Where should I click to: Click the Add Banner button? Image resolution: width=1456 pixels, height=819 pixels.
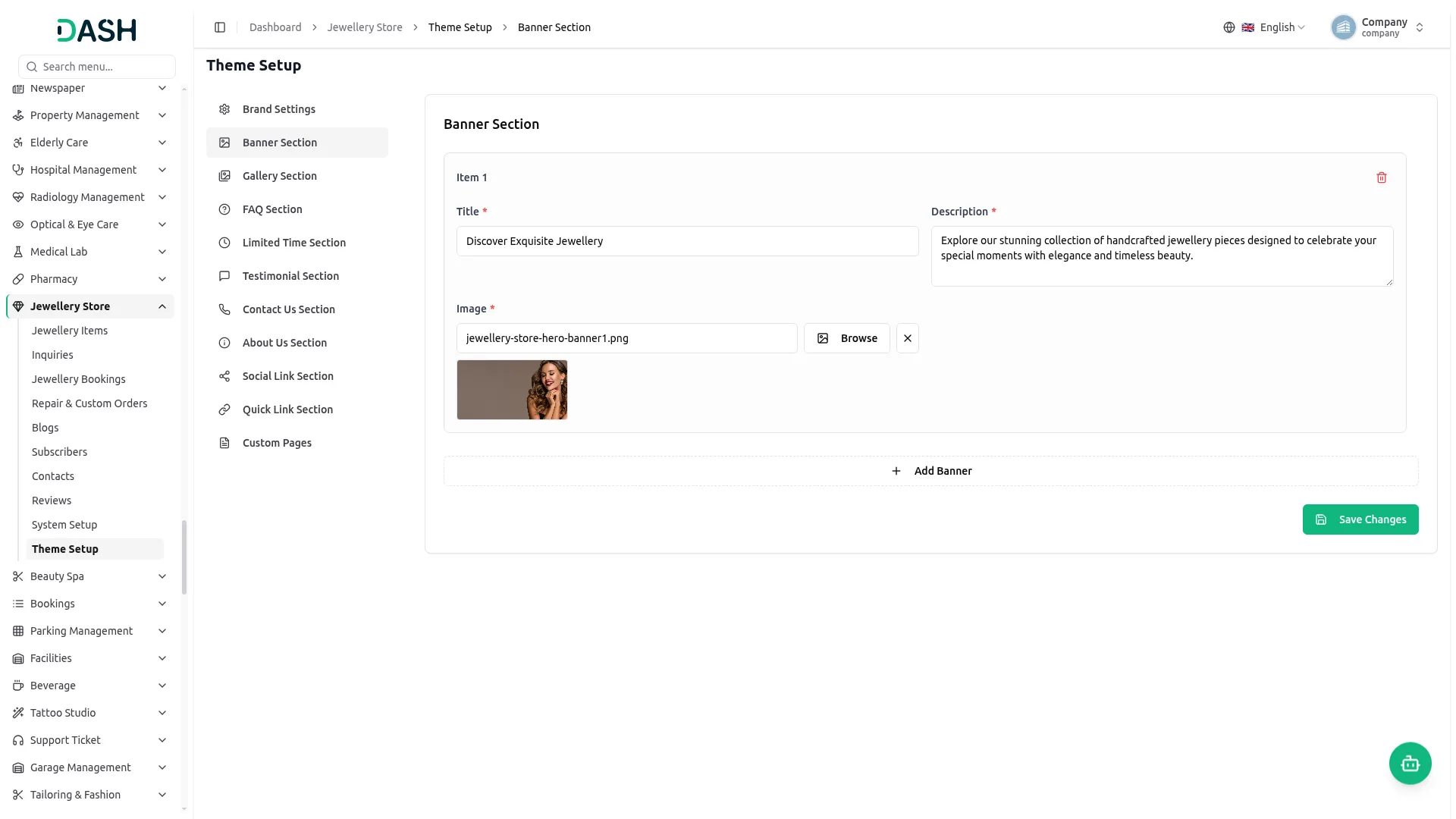[930, 471]
